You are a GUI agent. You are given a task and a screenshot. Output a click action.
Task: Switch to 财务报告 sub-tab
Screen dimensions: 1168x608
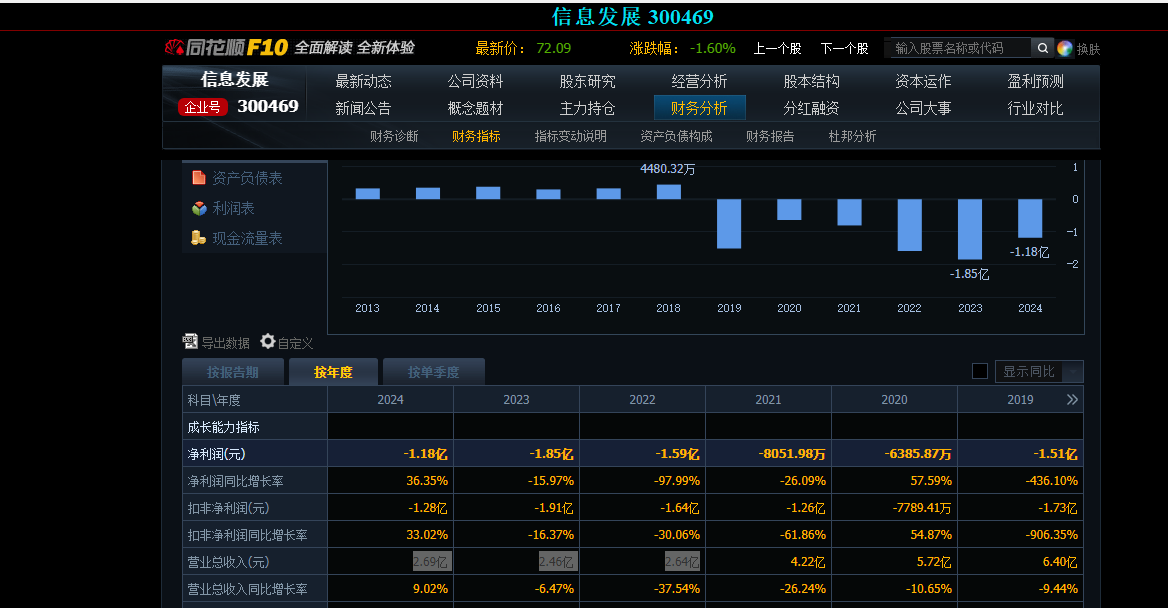[x=770, y=136]
